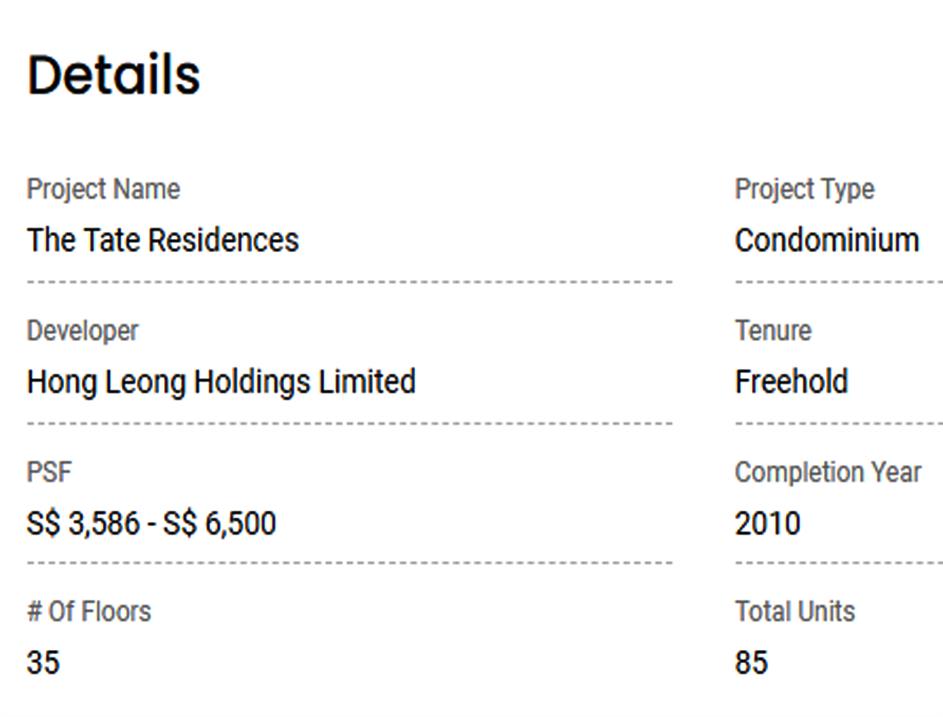Select the 35 floors value
The width and height of the screenshot is (943, 717).
point(43,662)
